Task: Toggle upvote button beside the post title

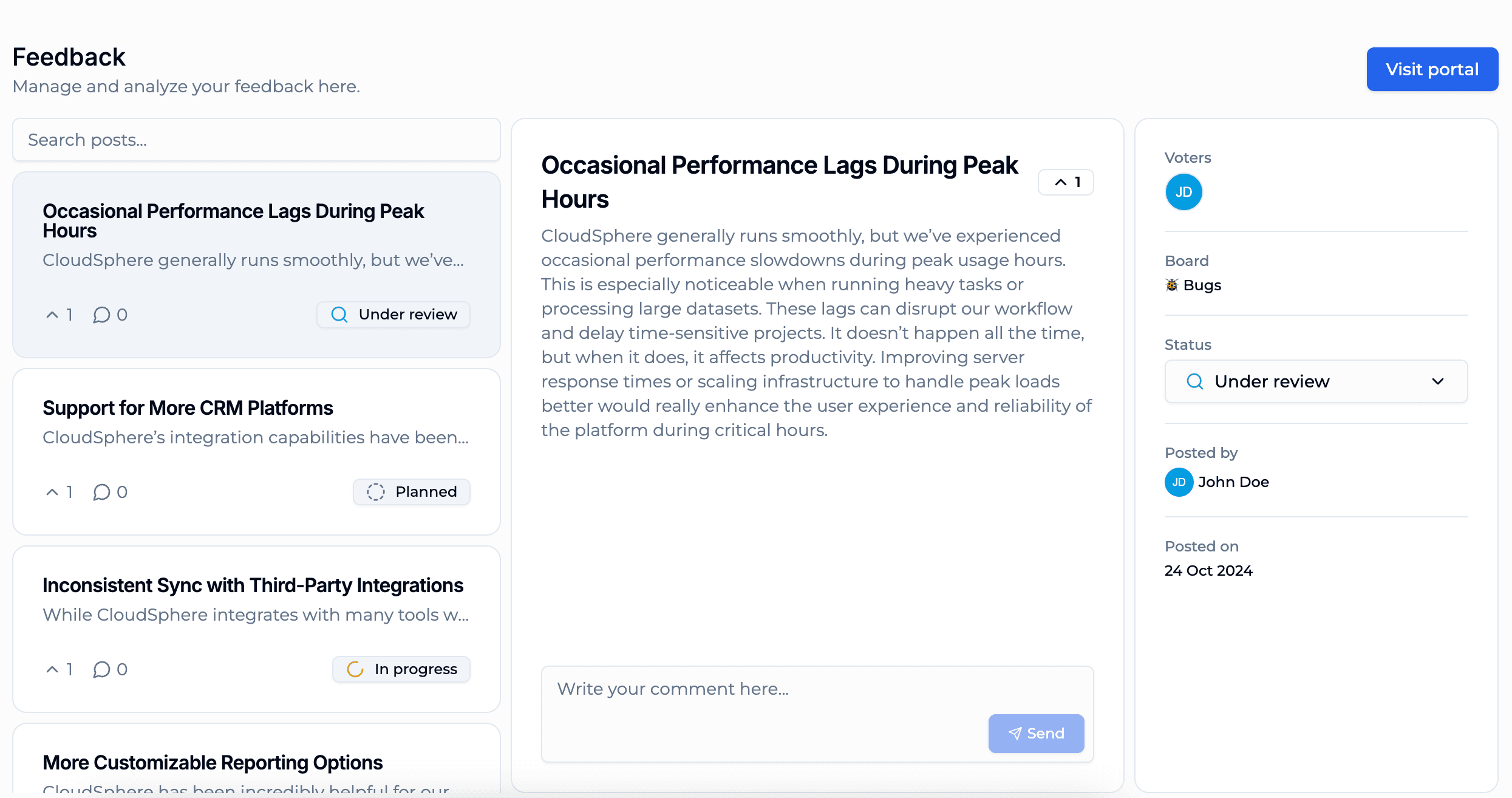Action: 1066,182
